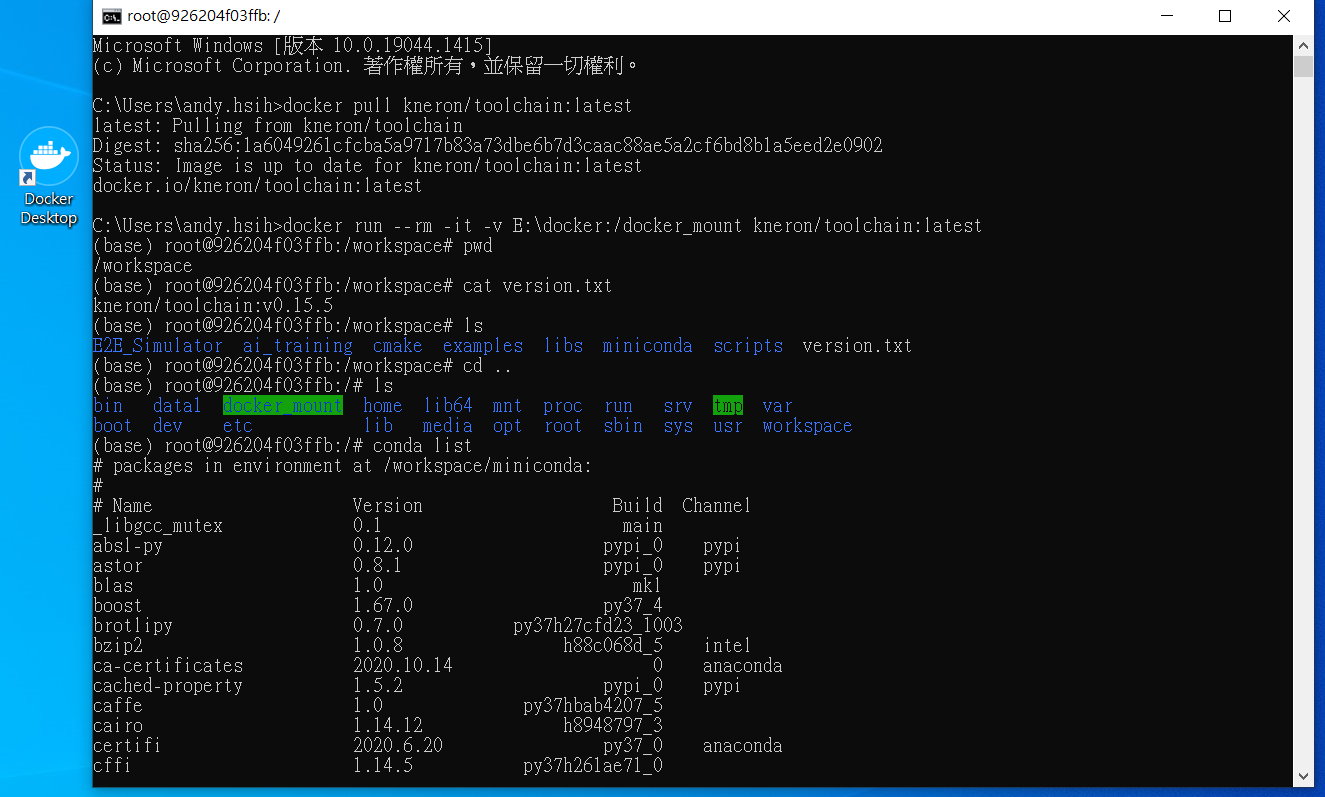Click the 'libs' directory name
Screen dimensions: 1325x797
coord(563,345)
